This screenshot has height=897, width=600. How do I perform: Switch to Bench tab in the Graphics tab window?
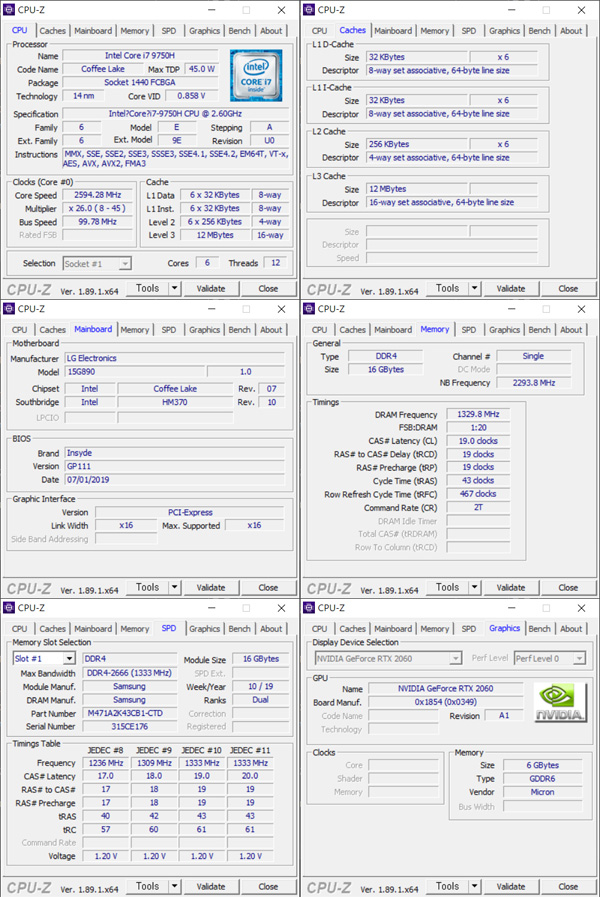(x=539, y=629)
